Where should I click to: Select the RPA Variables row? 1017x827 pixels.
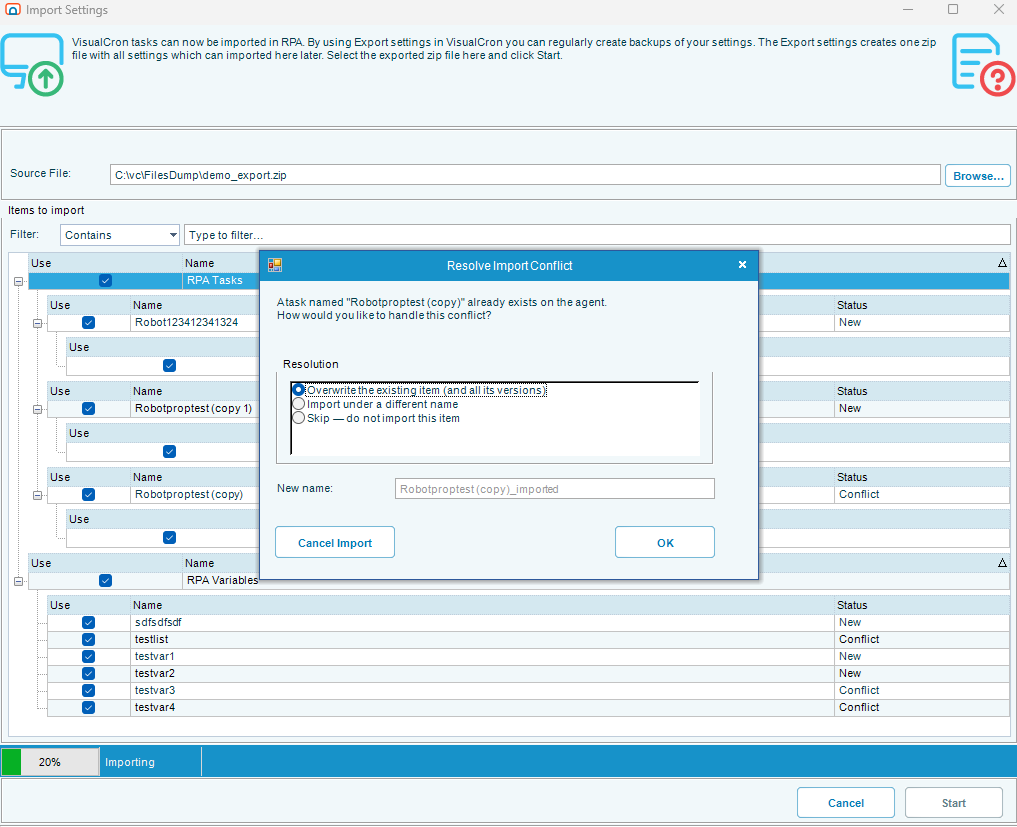pyautogui.click(x=519, y=581)
